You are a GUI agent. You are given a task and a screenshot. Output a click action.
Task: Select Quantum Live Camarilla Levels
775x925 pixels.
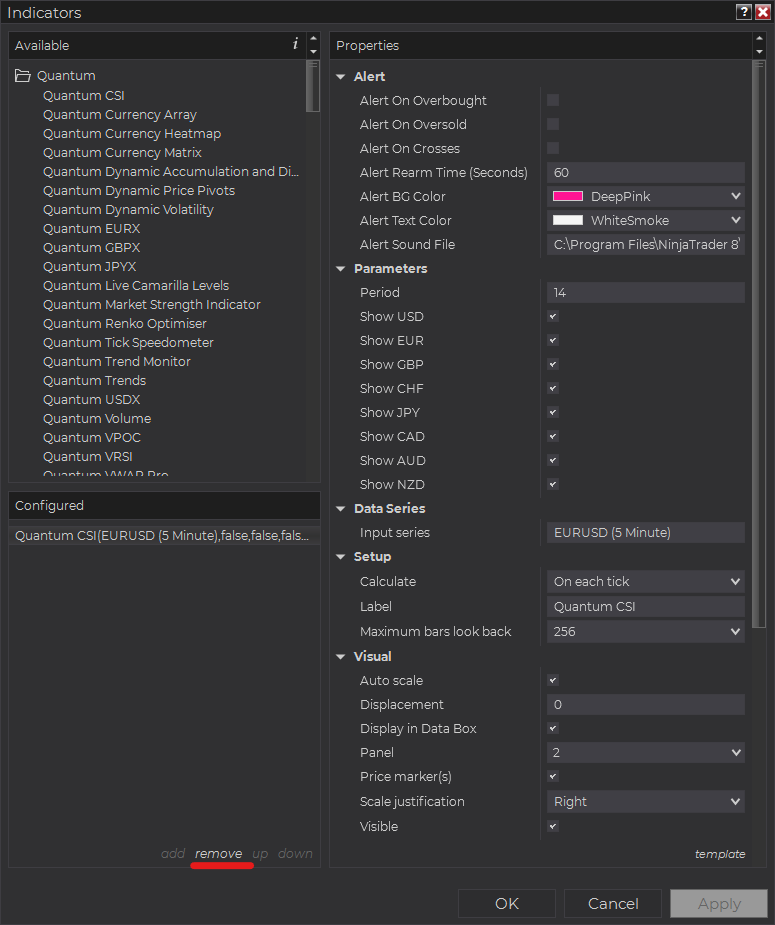click(x=136, y=286)
